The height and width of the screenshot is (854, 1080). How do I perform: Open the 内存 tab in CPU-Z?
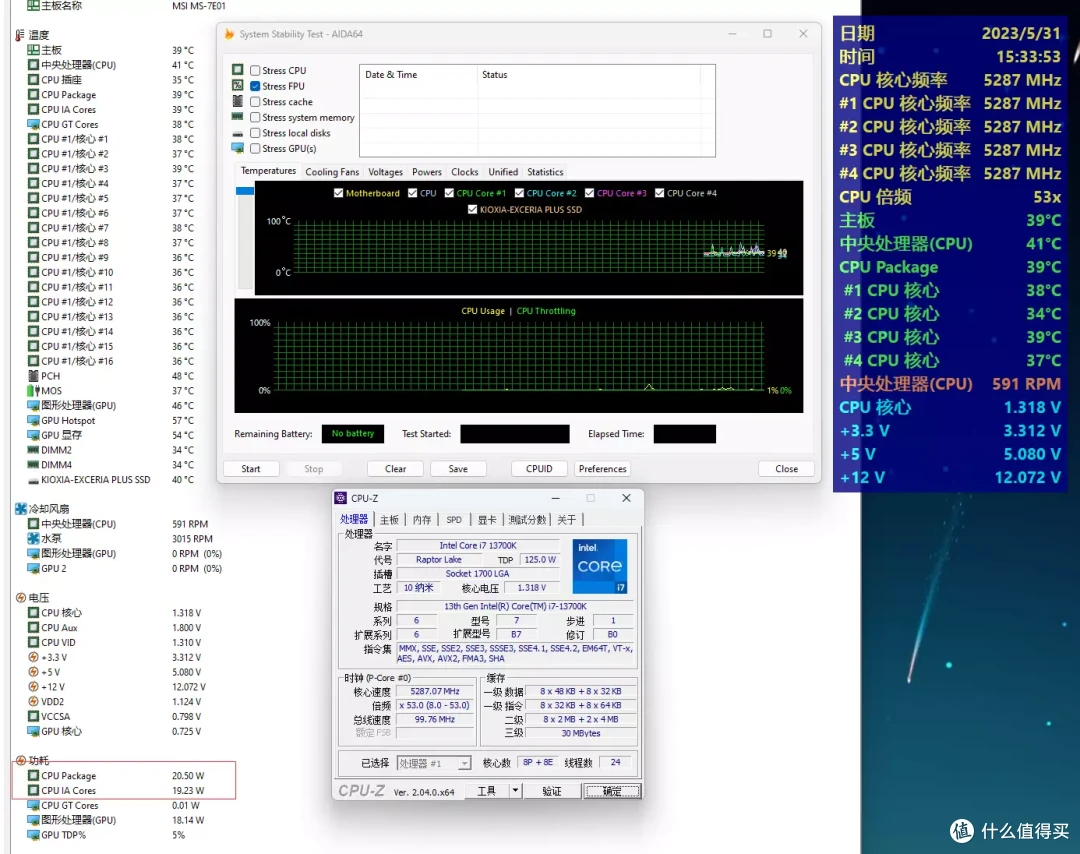pyautogui.click(x=422, y=519)
